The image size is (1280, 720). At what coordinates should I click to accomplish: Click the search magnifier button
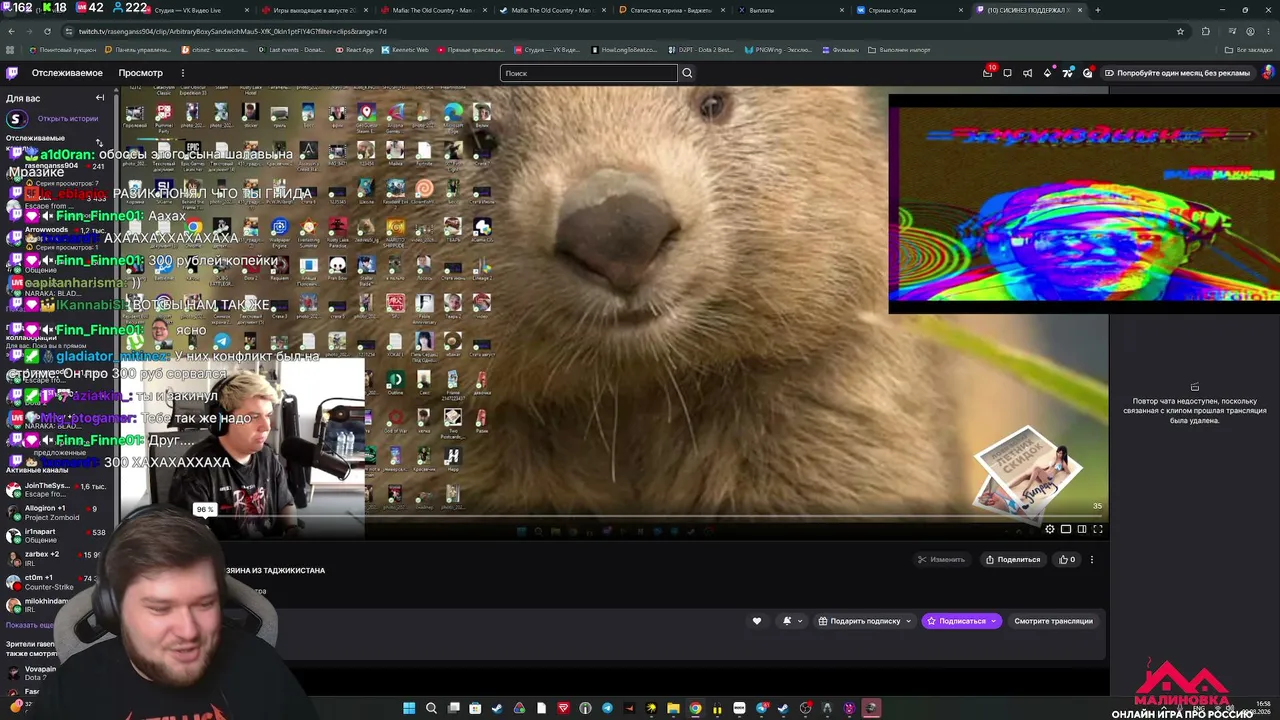click(687, 73)
